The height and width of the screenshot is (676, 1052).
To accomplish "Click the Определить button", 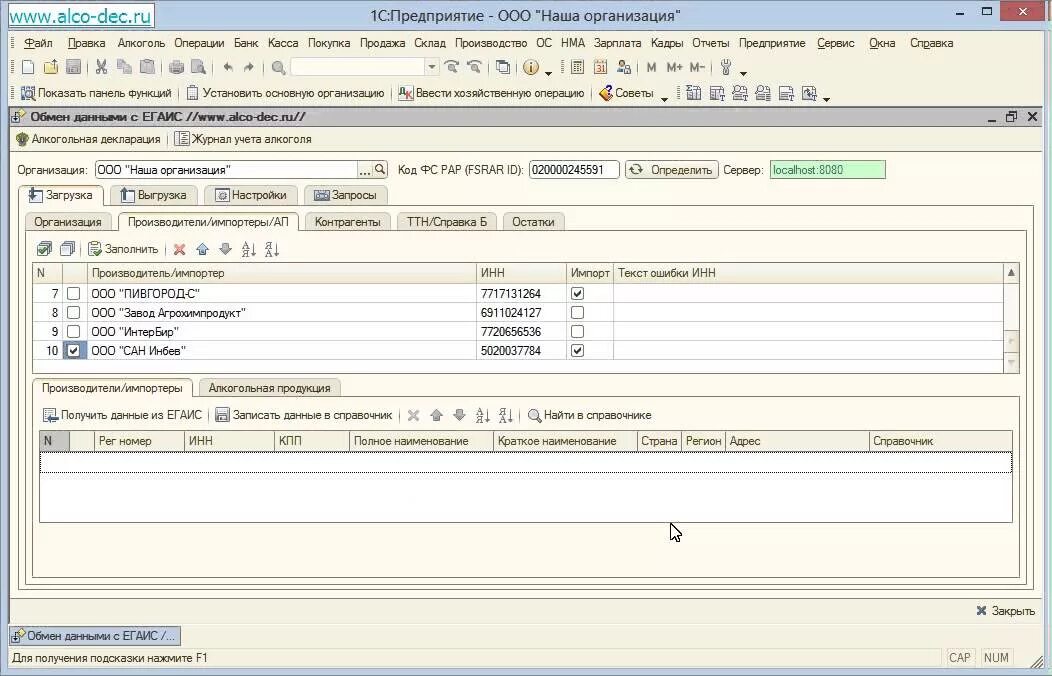I will pyautogui.click(x=672, y=170).
